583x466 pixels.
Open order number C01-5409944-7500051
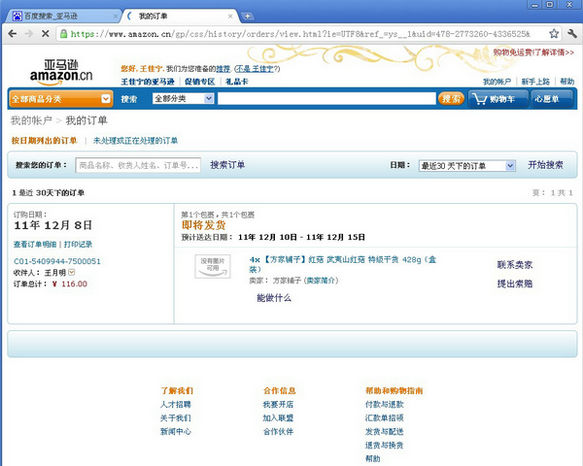(x=57, y=261)
